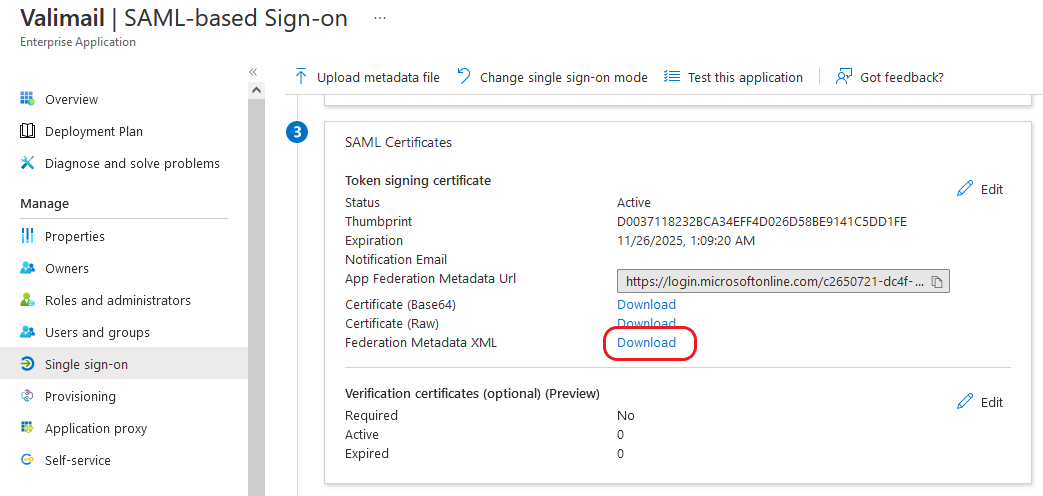
Task: Click the Notification Email label
Action: coord(396,259)
